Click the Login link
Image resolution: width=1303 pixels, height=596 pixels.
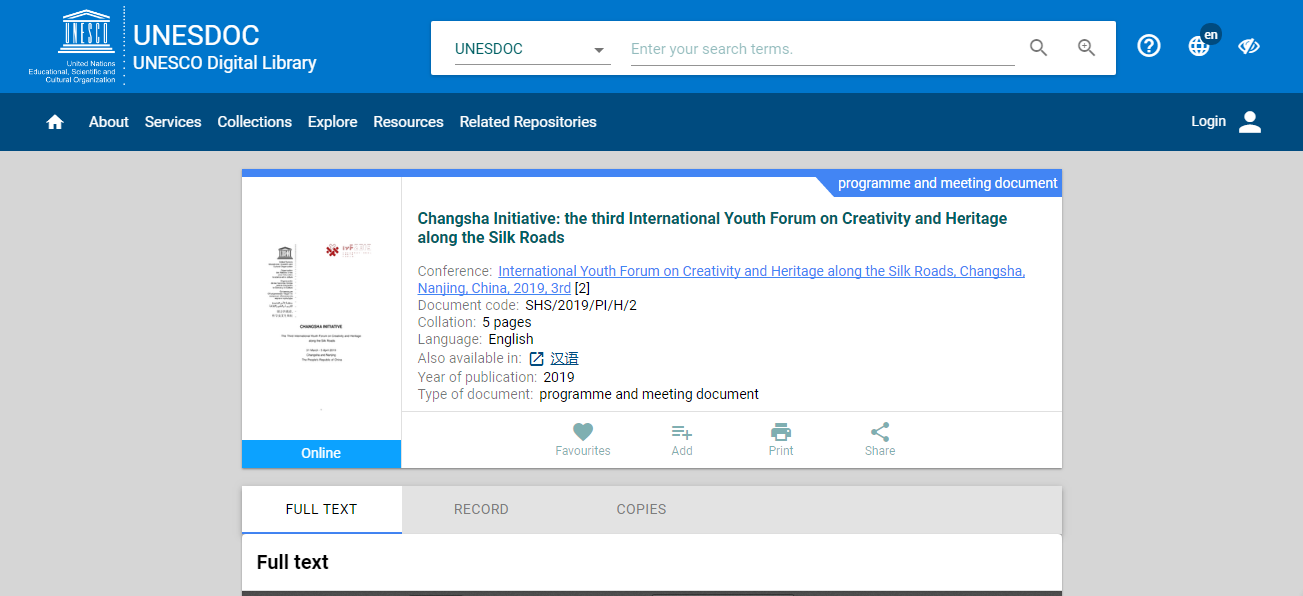point(1208,121)
